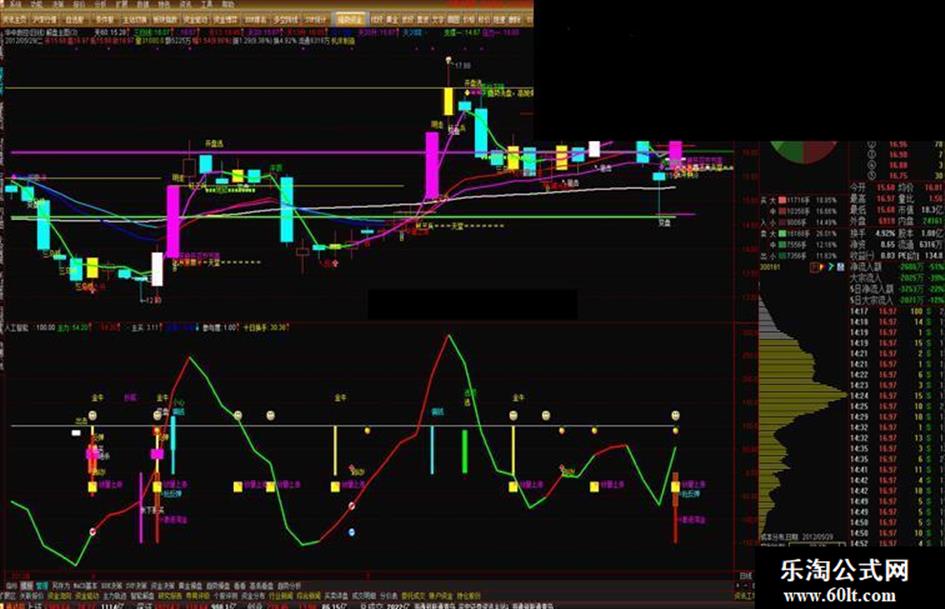Click the small sell order green swatch (出 小)
Image resolution: width=945 pixels, height=609 pixels.
point(781,256)
